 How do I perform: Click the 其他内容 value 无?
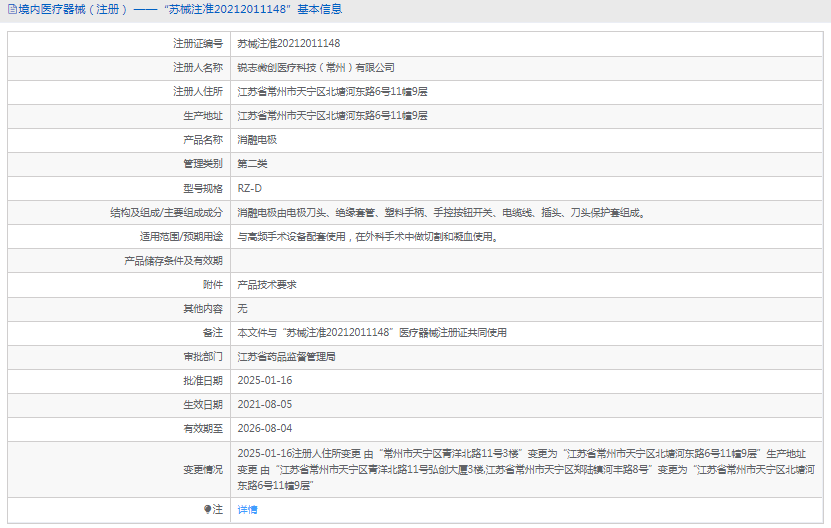(x=242, y=309)
